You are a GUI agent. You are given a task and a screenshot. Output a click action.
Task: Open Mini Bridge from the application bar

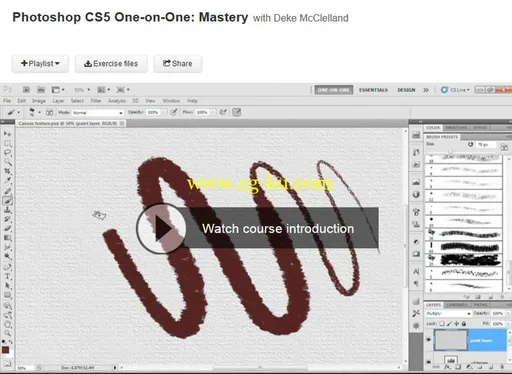coord(41,90)
